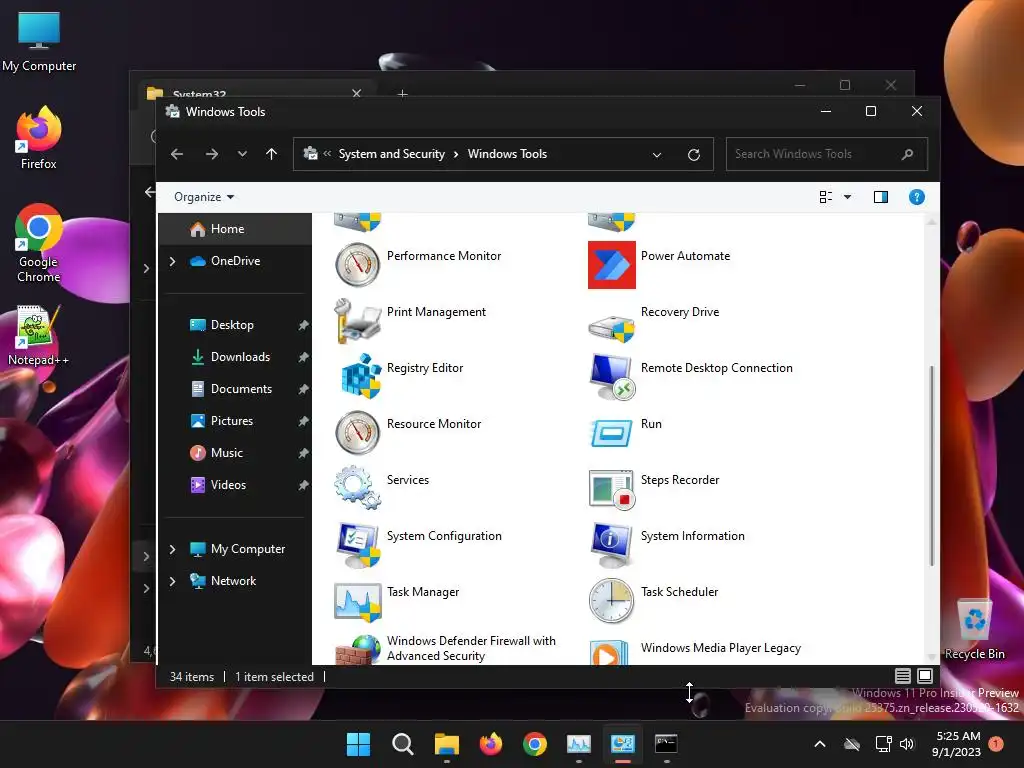The height and width of the screenshot is (768, 1024).
Task: Go up one folder level
Action: (271, 154)
